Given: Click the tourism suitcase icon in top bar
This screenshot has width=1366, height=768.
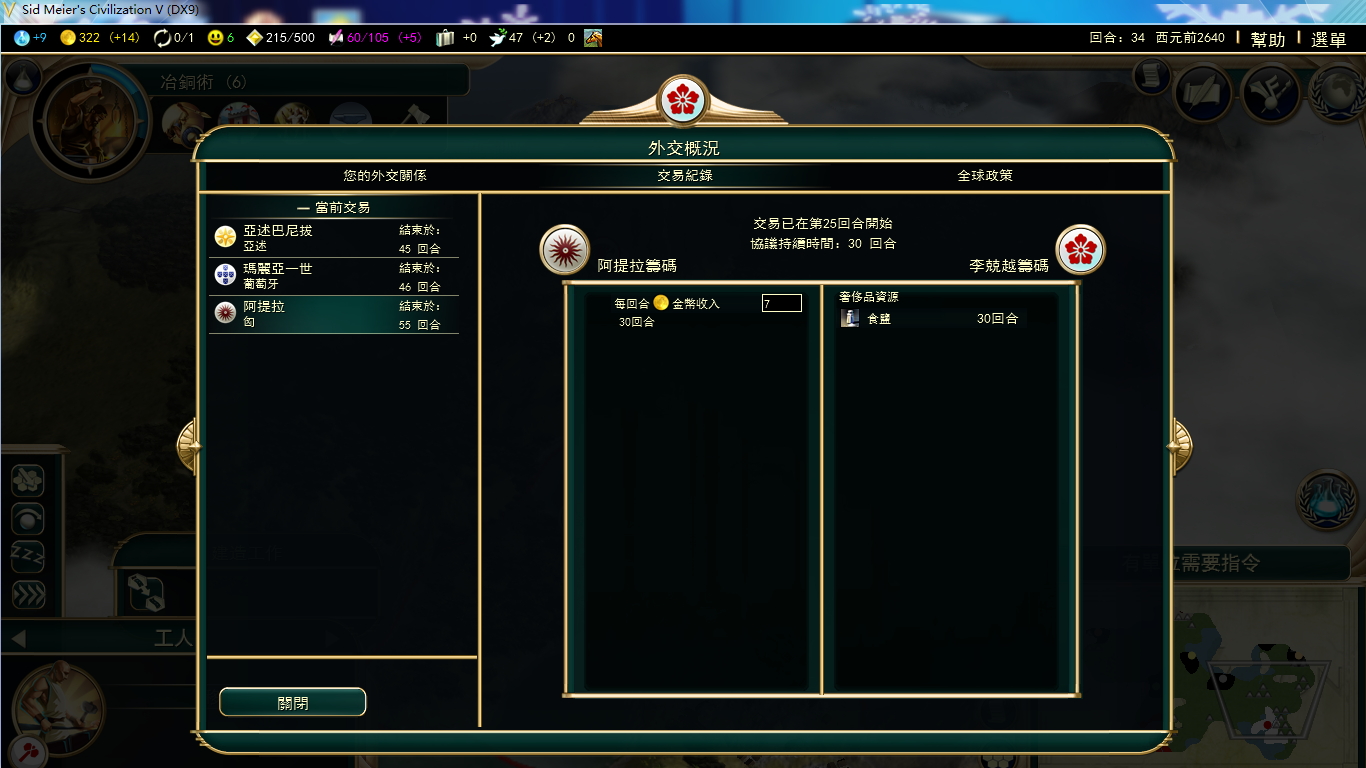Looking at the screenshot, I should (x=445, y=38).
